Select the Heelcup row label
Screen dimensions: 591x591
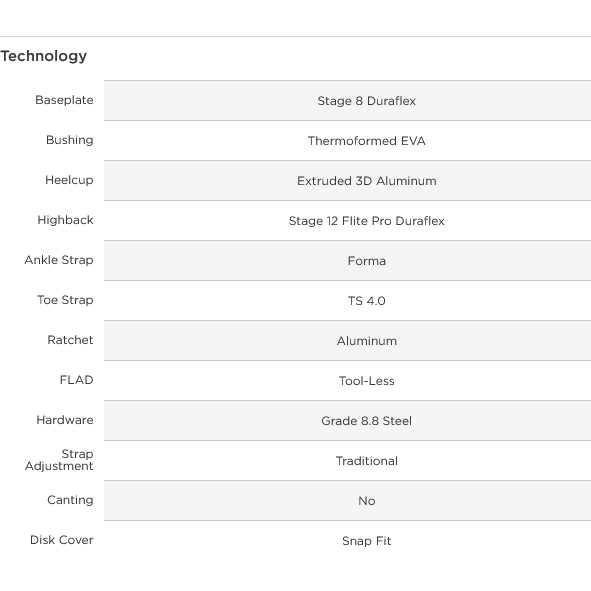tap(69, 180)
